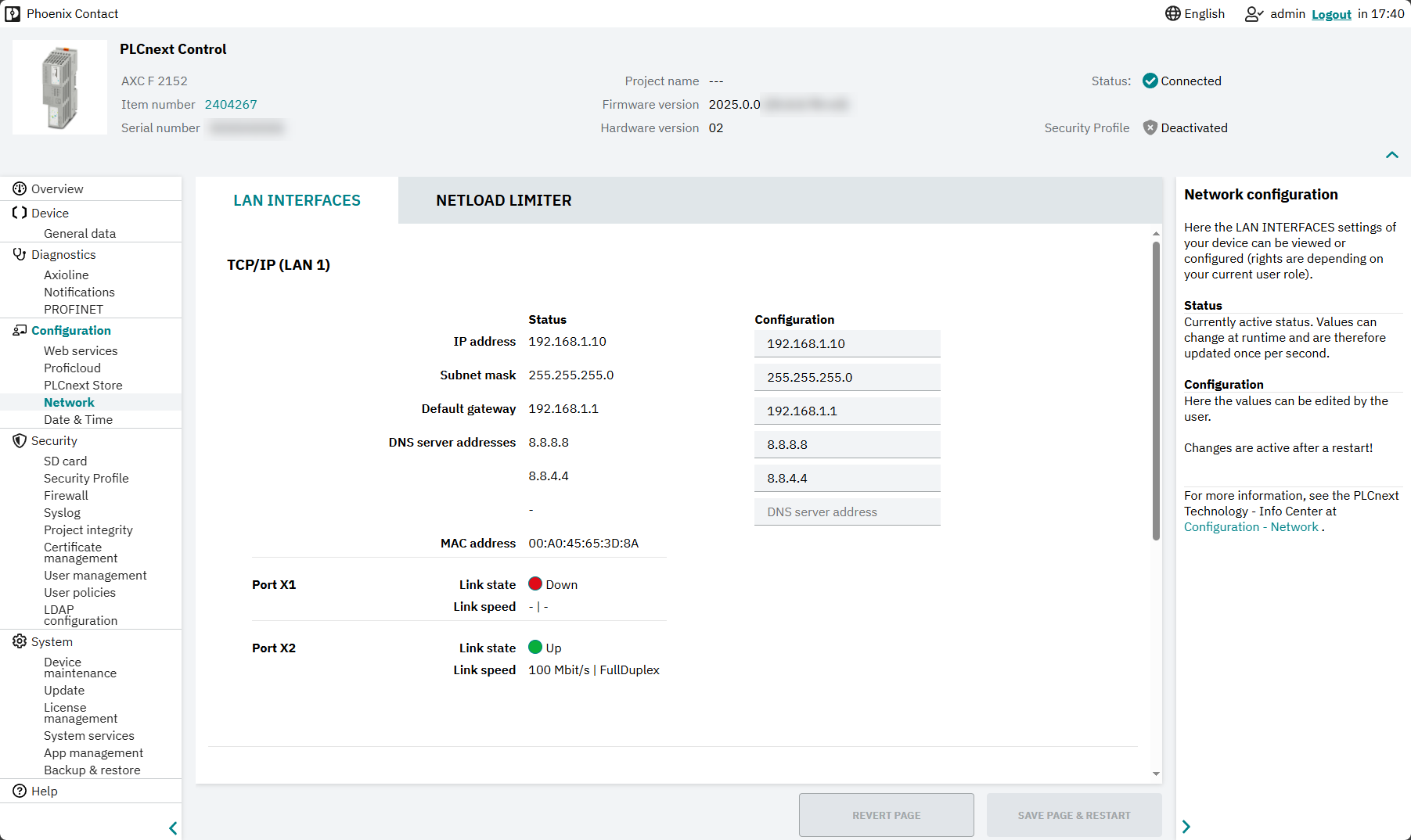The width and height of the screenshot is (1411, 840).
Task: Collapse the left navigation sidebar arrow
Action: pos(173,827)
